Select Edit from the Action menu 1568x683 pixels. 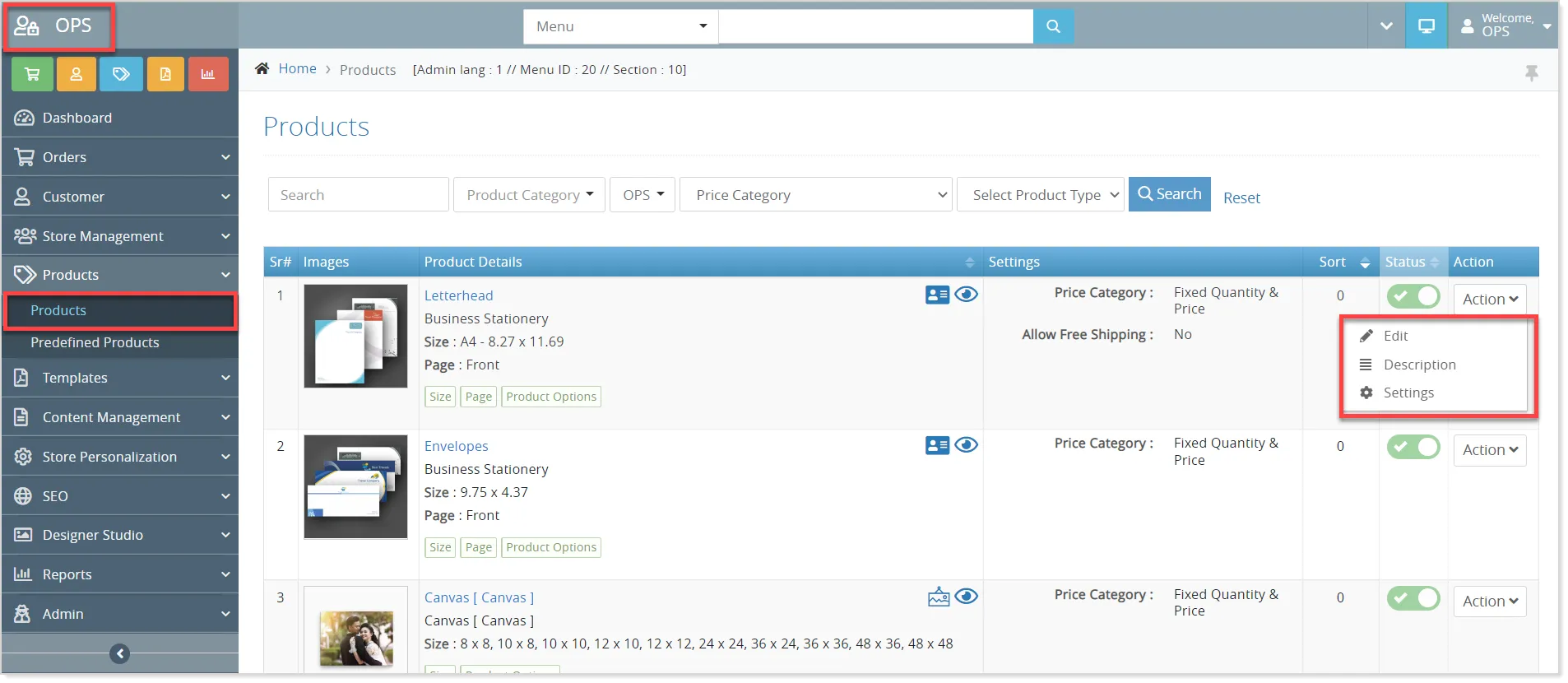point(1395,336)
